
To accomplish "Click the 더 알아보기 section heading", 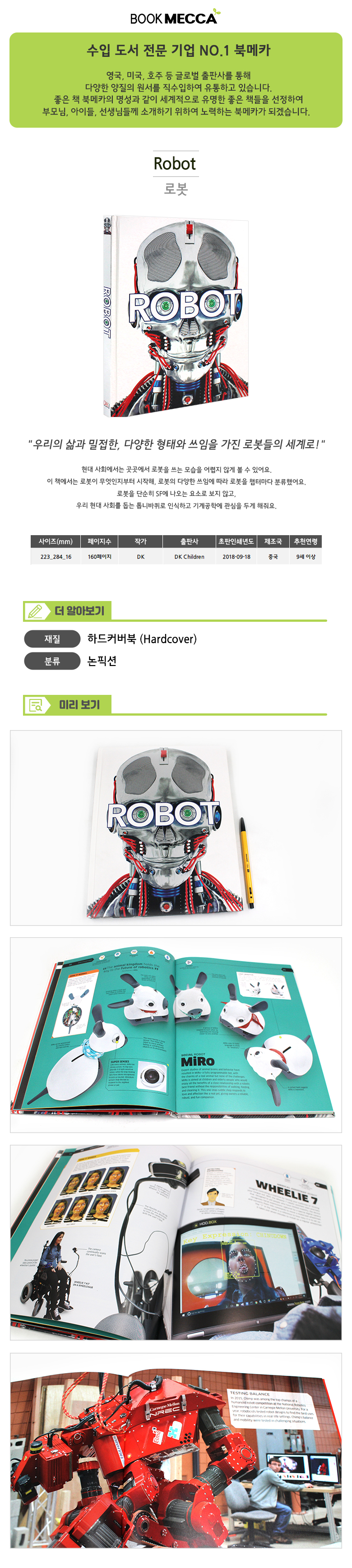I will (x=79, y=611).
